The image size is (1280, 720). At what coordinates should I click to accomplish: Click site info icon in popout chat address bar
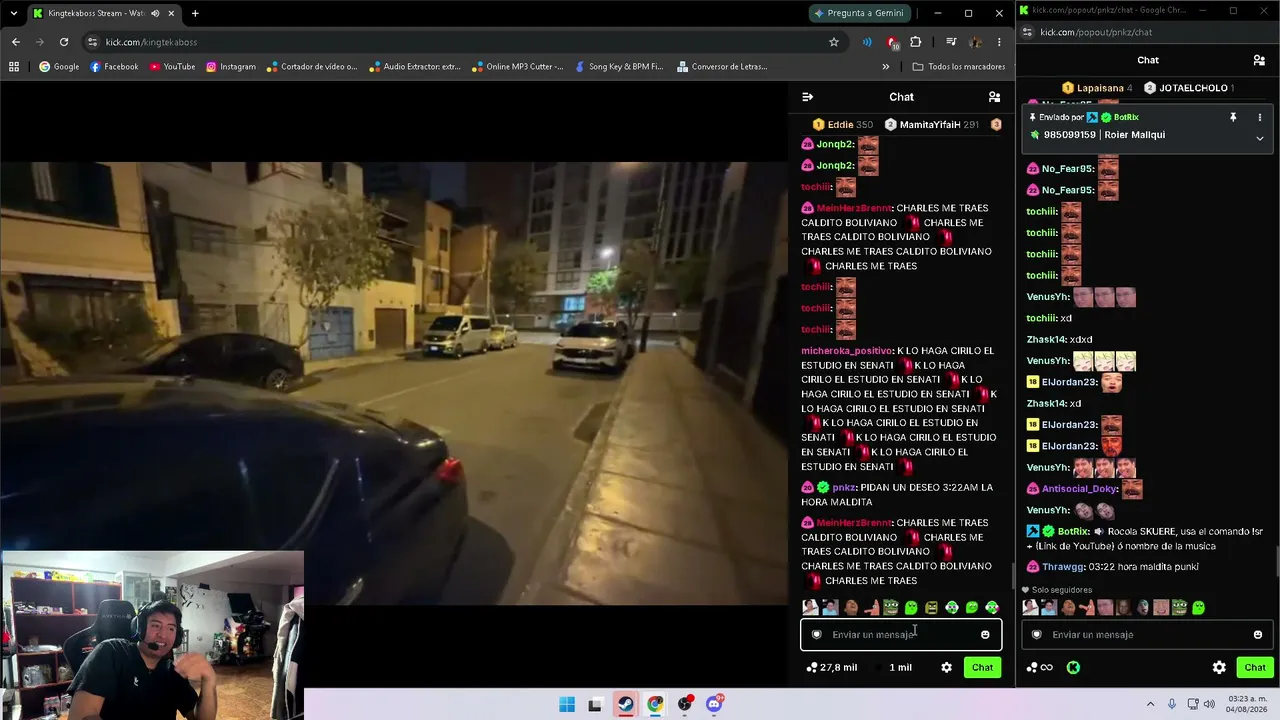(x=1027, y=32)
